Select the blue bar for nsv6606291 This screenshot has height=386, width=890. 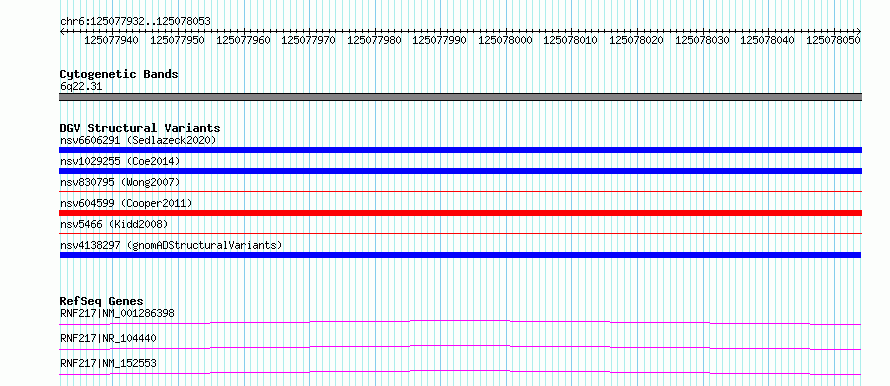(460, 150)
